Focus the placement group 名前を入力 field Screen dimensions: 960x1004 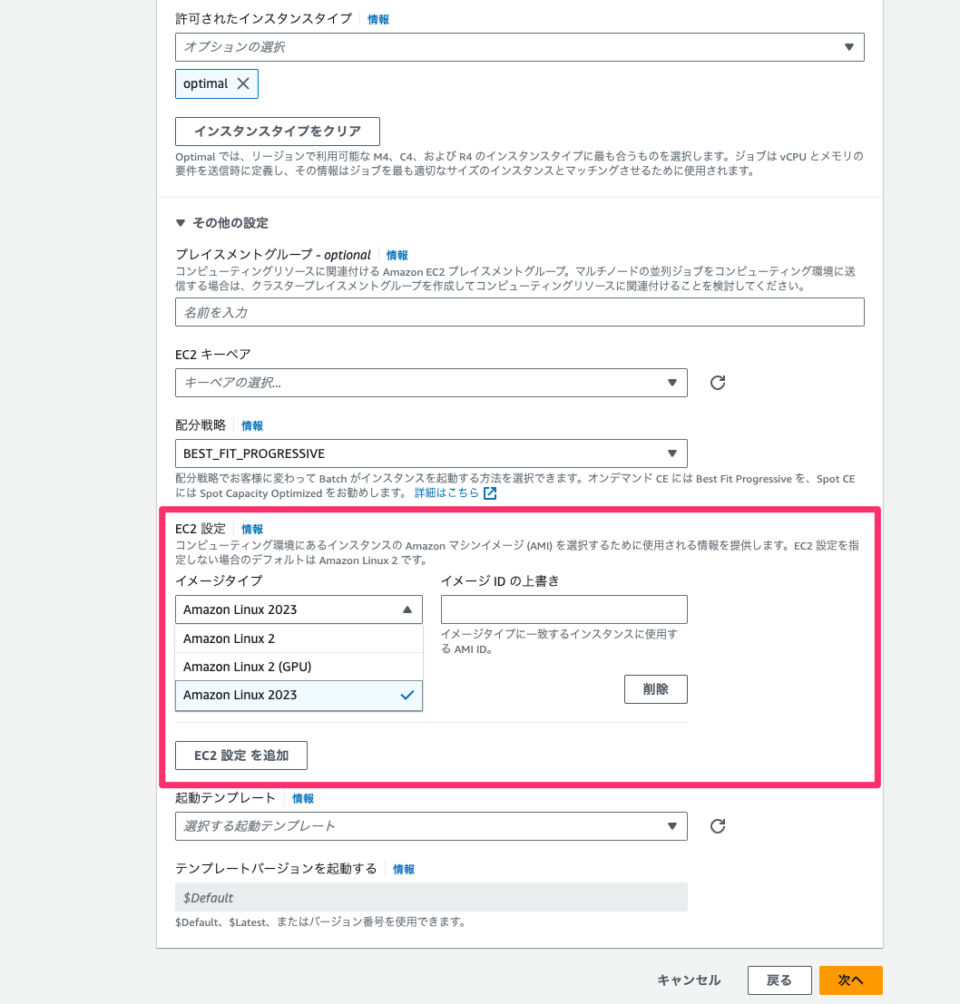click(x=519, y=312)
